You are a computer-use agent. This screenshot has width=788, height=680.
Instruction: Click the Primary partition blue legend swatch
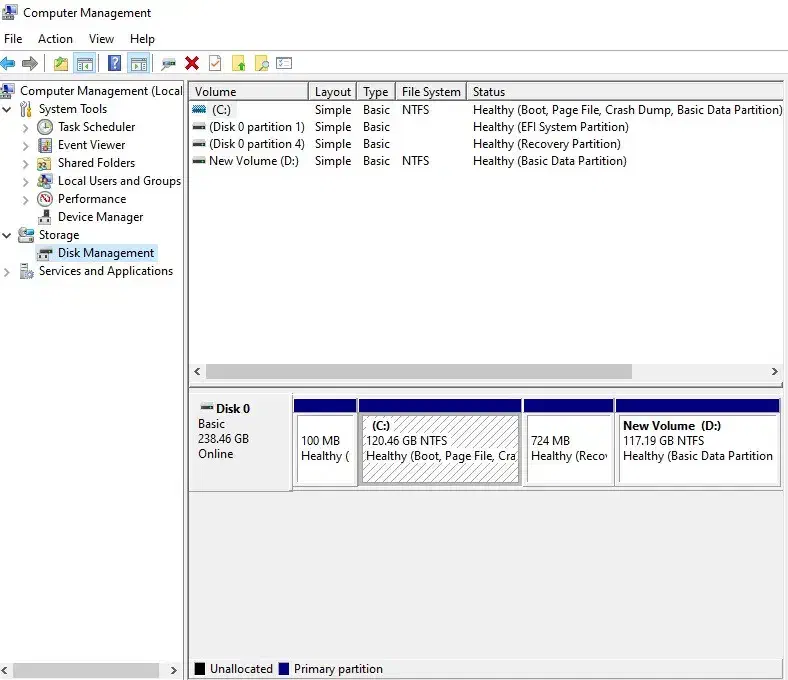pos(284,669)
